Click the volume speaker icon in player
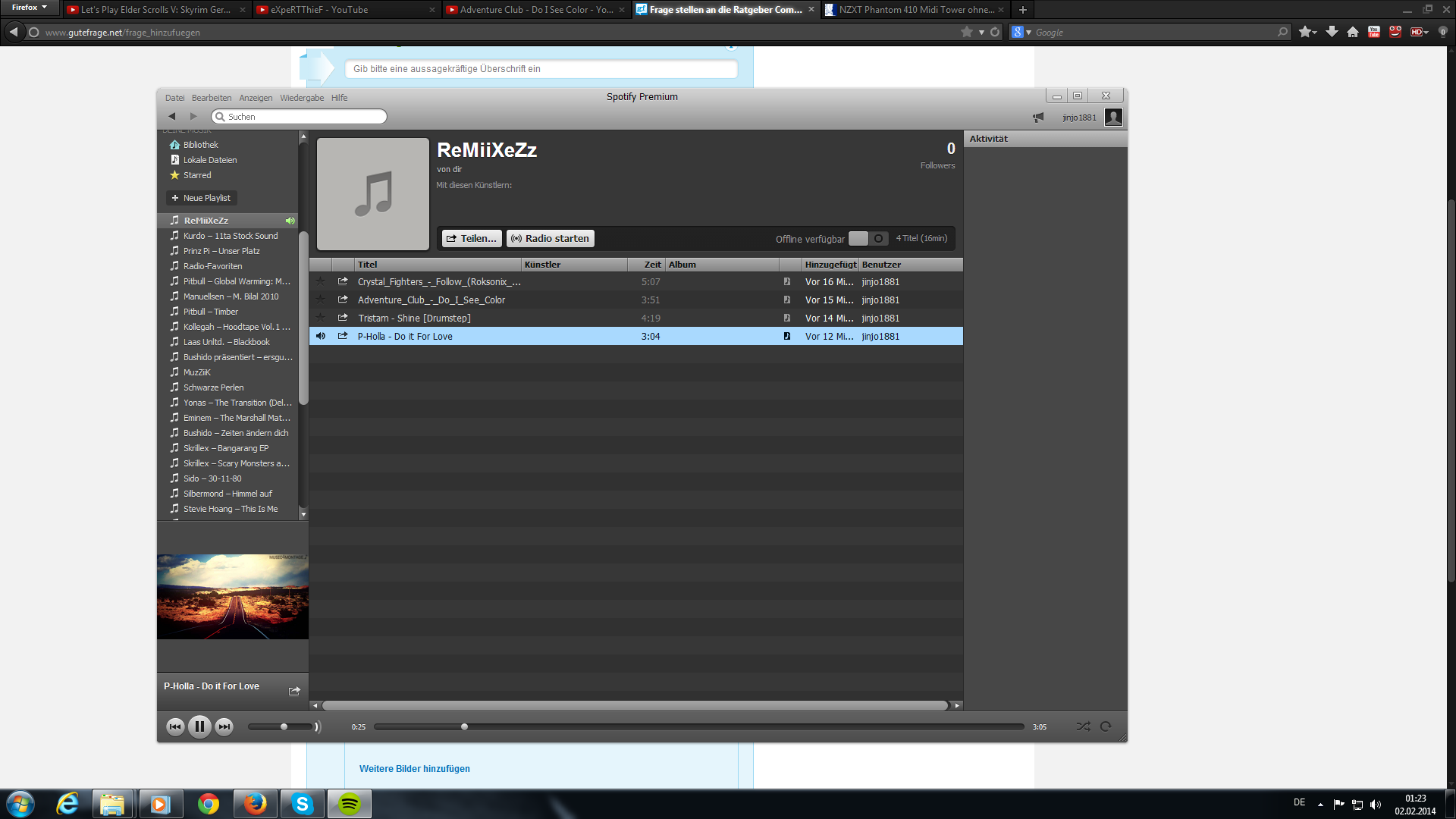 (318, 726)
